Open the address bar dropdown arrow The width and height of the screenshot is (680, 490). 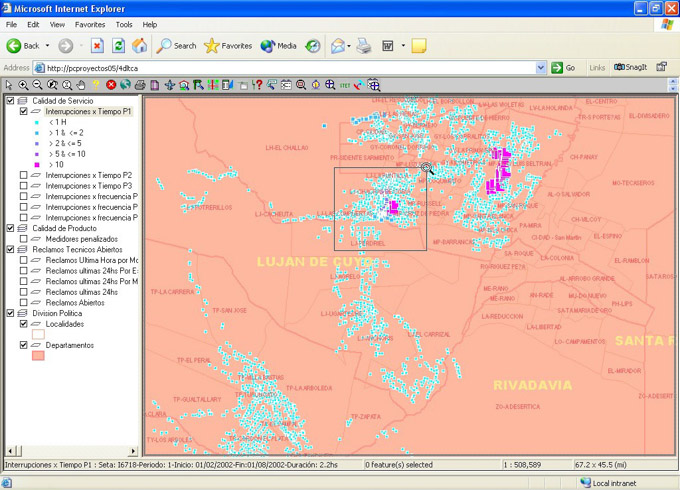click(541, 68)
